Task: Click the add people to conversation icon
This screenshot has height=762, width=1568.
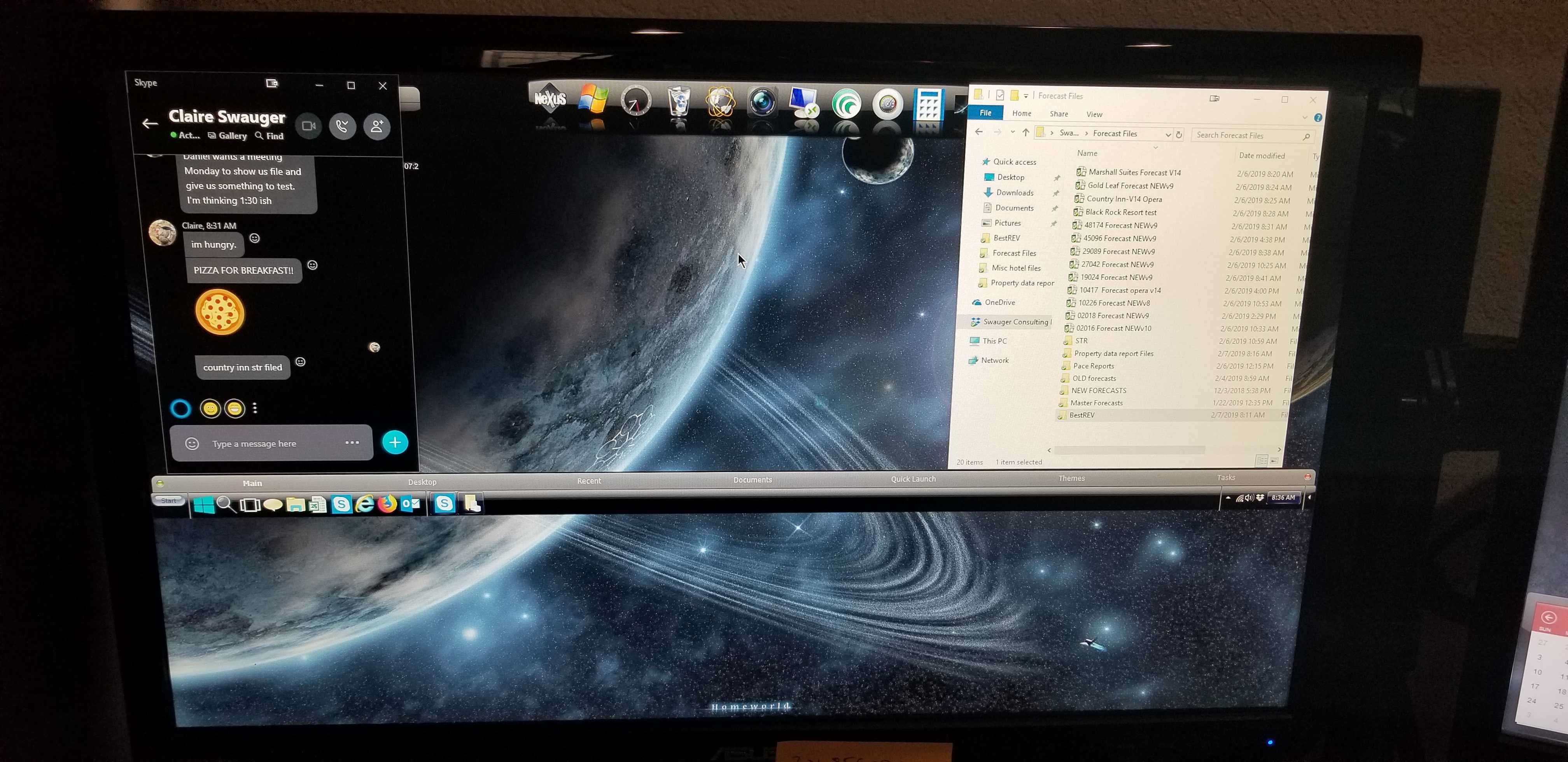Action: coord(377,126)
